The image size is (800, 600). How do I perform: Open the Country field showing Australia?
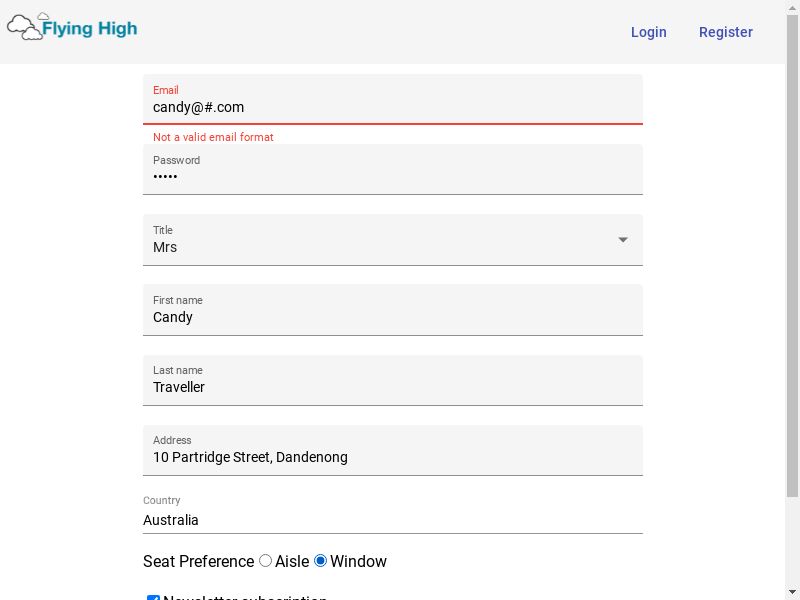coord(392,520)
